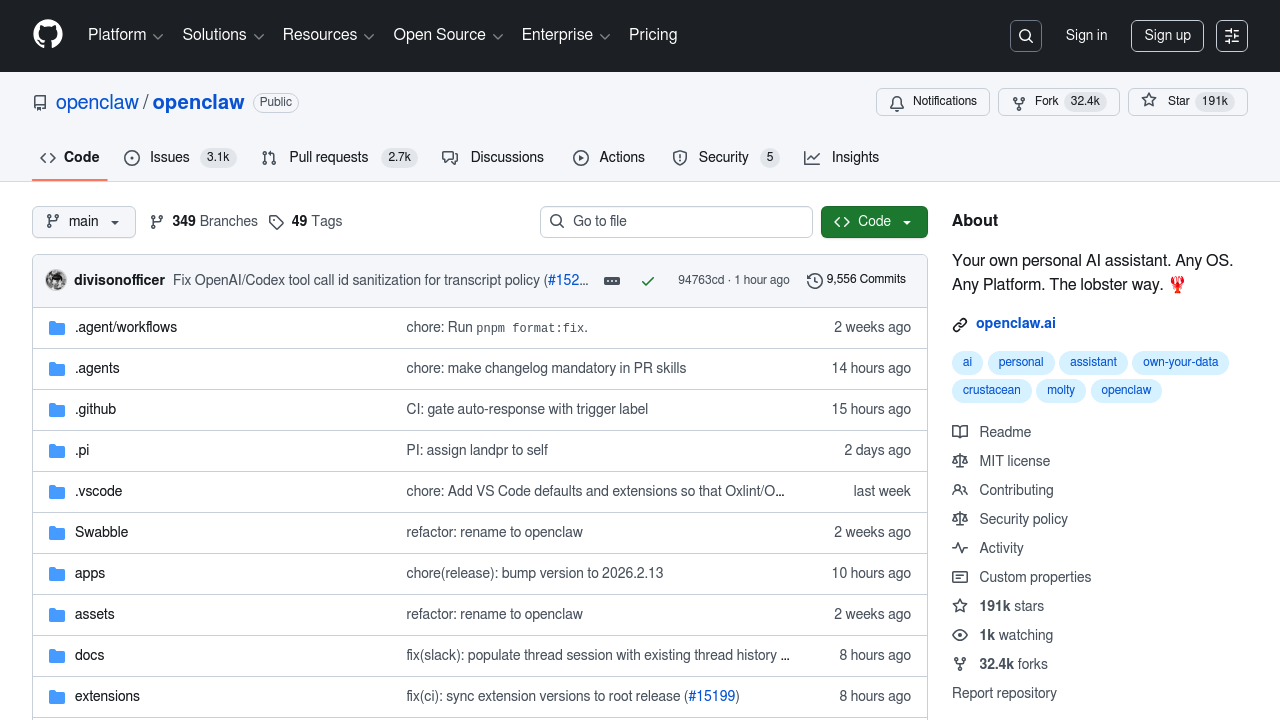Open the openclaw.ai website link
This screenshot has height=720, width=1280.
[1015, 324]
